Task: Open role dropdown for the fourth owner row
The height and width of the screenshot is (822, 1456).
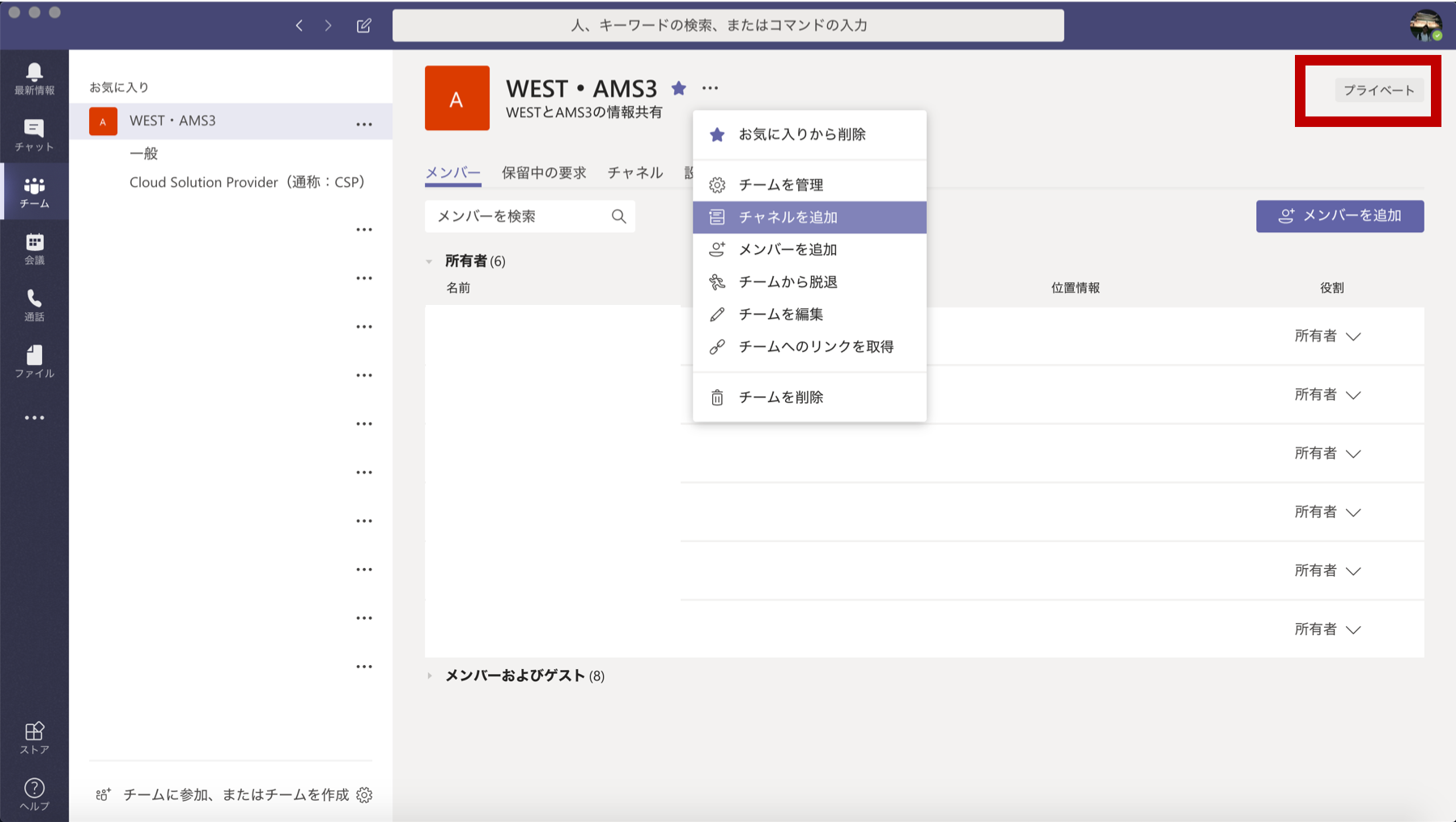Action: tap(1327, 511)
